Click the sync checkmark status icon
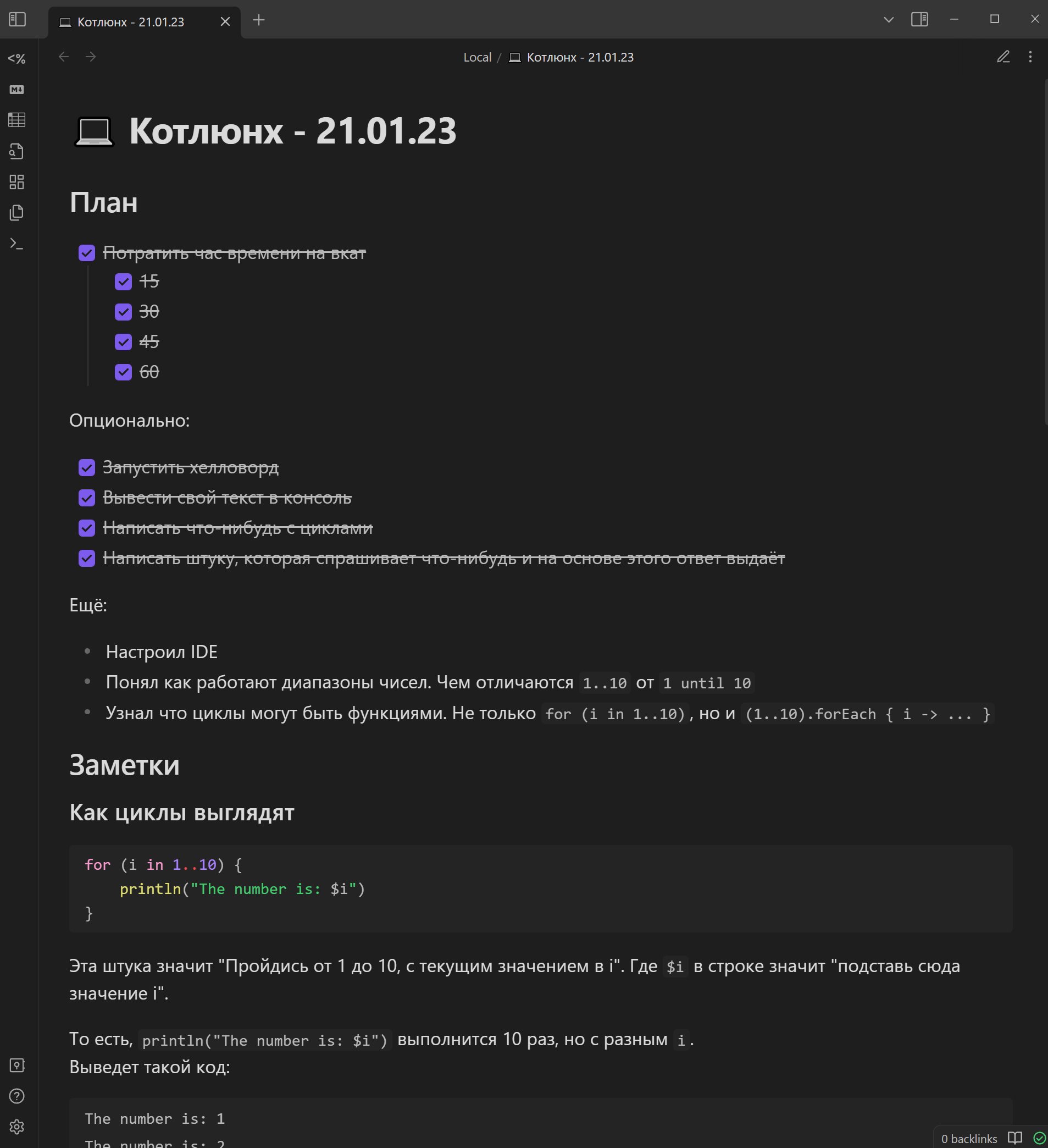The height and width of the screenshot is (1148, 1048). click(x=1039, y=1138)
